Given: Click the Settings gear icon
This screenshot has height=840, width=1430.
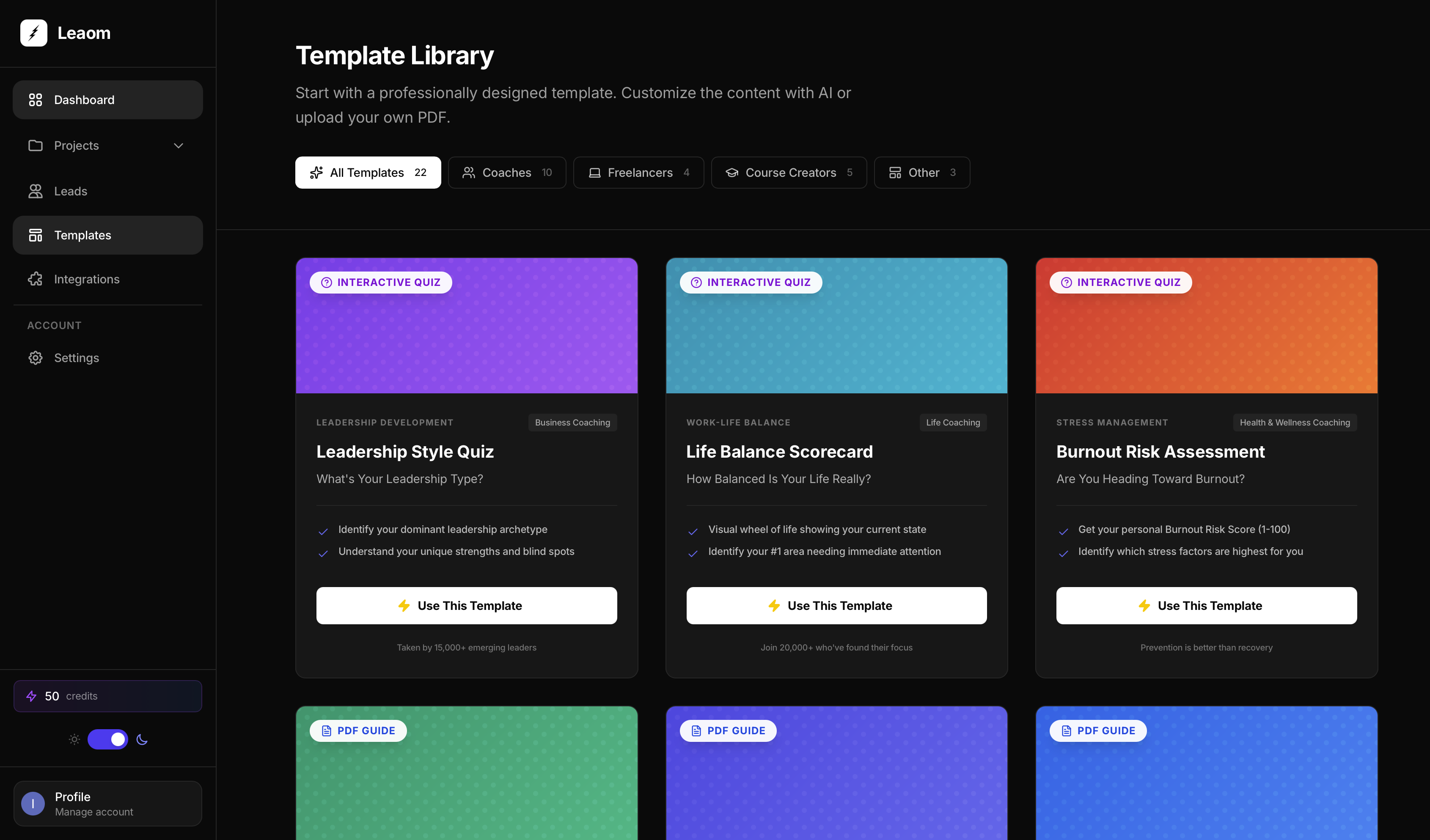Looking at the screenshot, I should [x=35, y=357].
